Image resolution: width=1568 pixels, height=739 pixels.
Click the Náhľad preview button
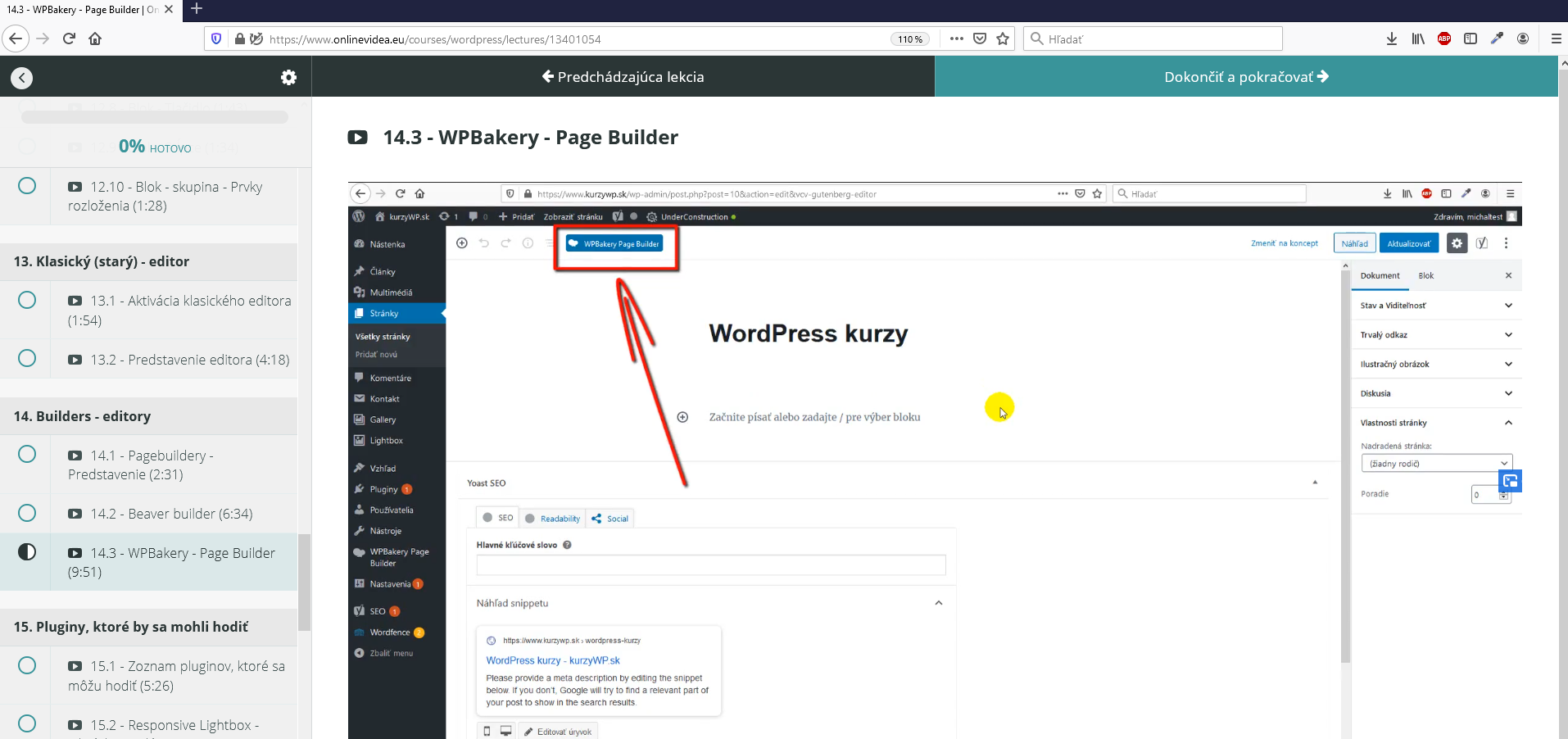click(1354, 243)
